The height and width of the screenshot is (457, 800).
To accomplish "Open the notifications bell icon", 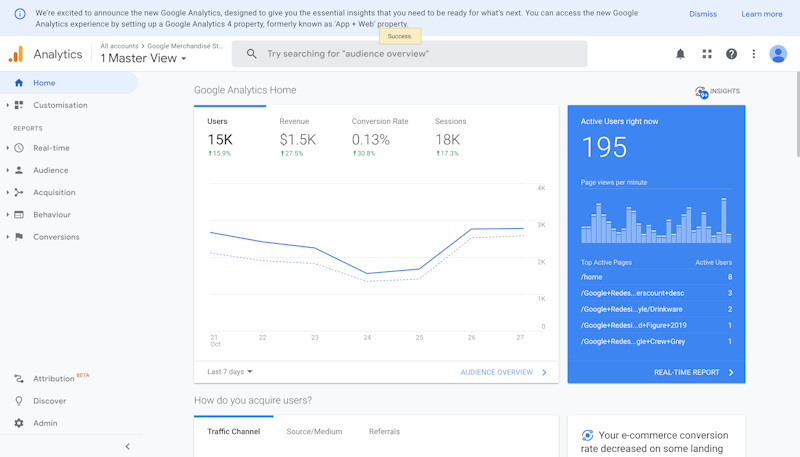I will click(680, 54).
